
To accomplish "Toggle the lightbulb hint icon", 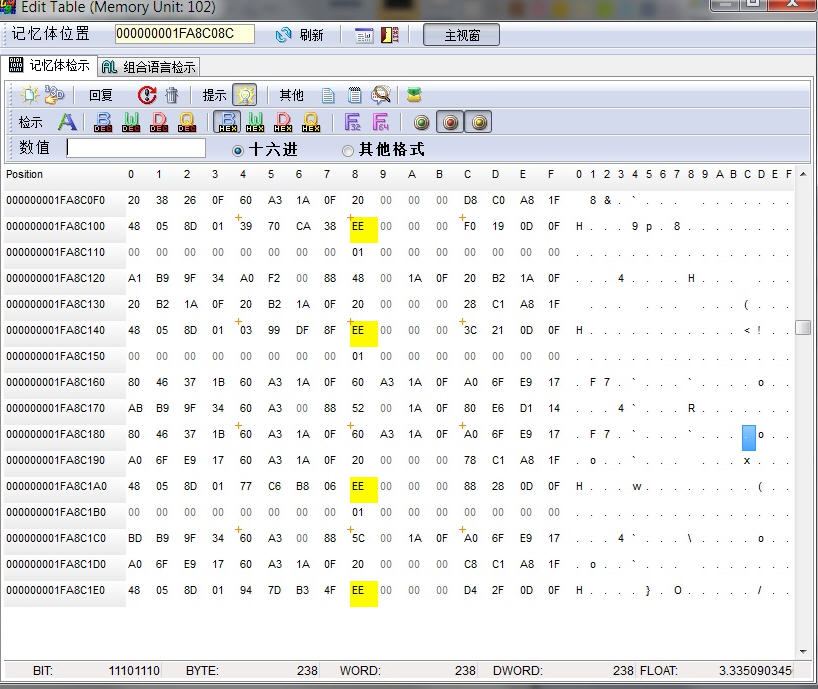I will [245, 95].
